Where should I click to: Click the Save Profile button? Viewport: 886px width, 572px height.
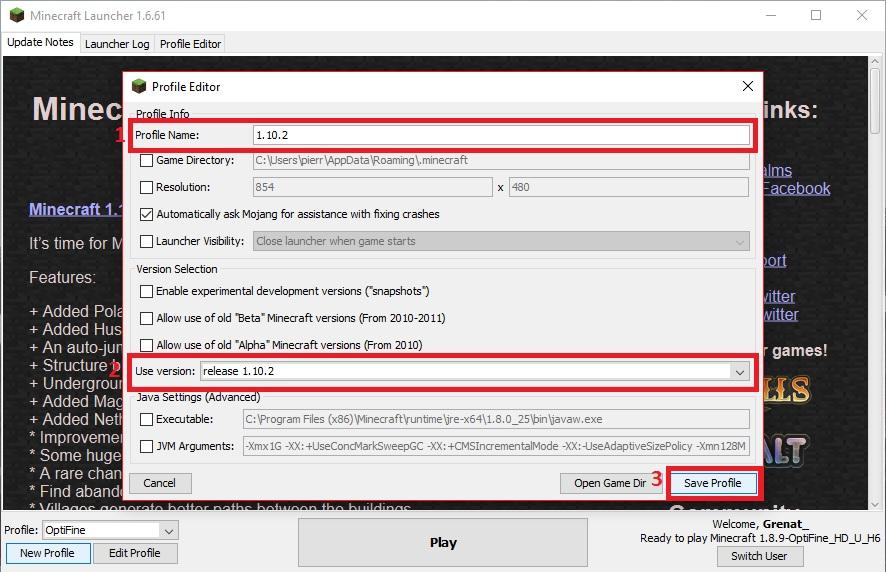pos(713,483)
